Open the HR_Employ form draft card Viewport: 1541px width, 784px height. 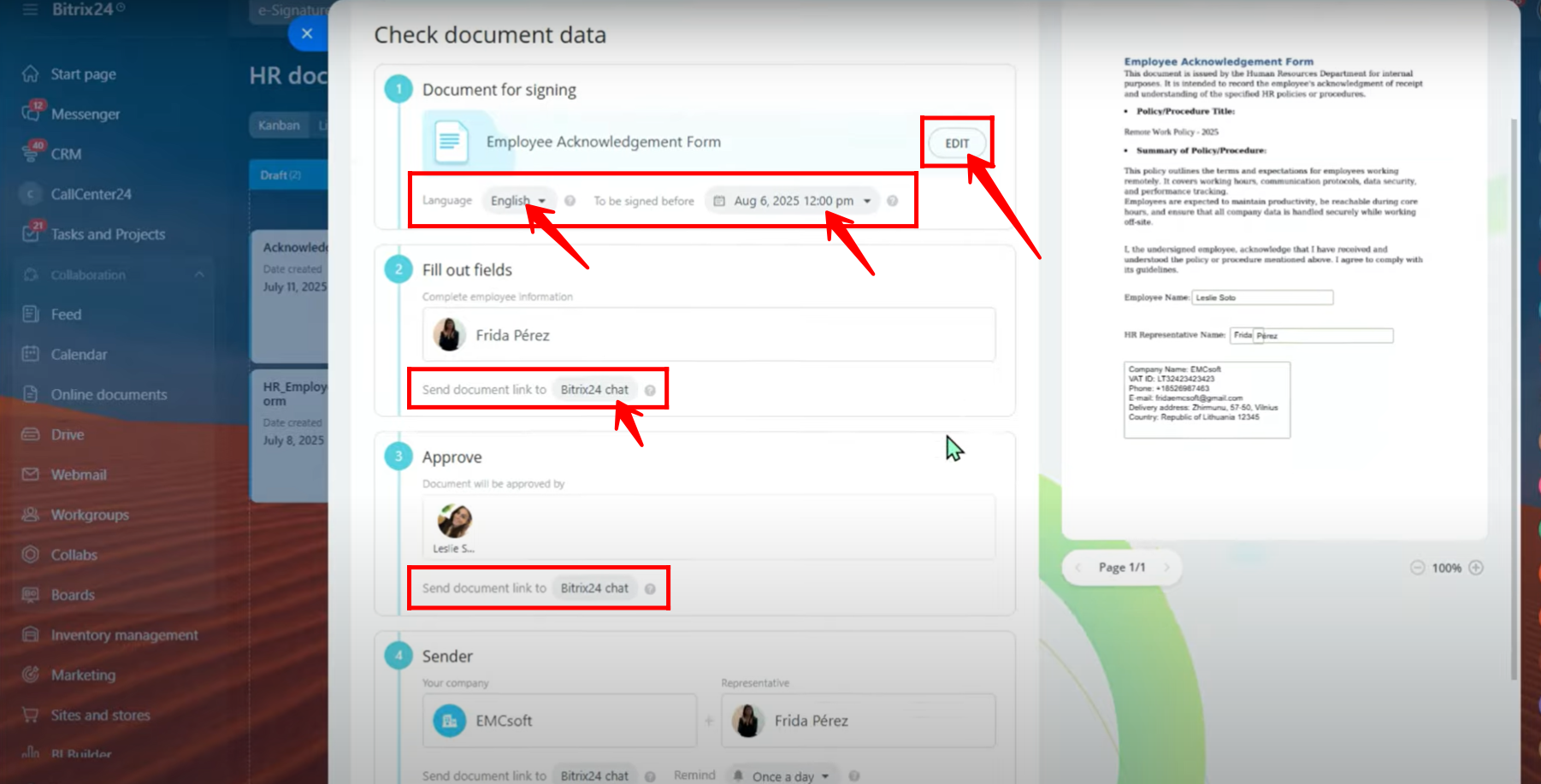(289, 435)
